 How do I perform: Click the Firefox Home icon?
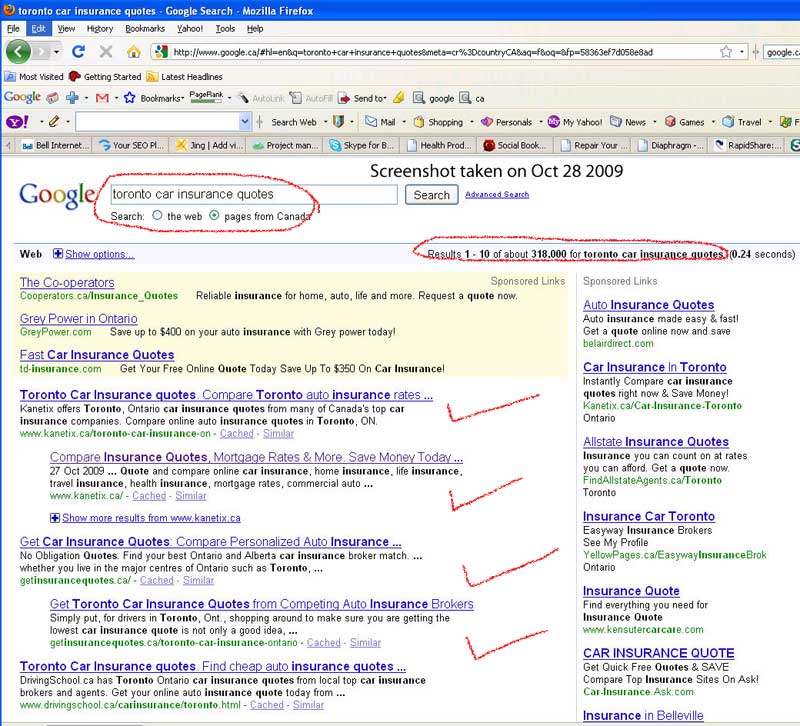[133, 52]
